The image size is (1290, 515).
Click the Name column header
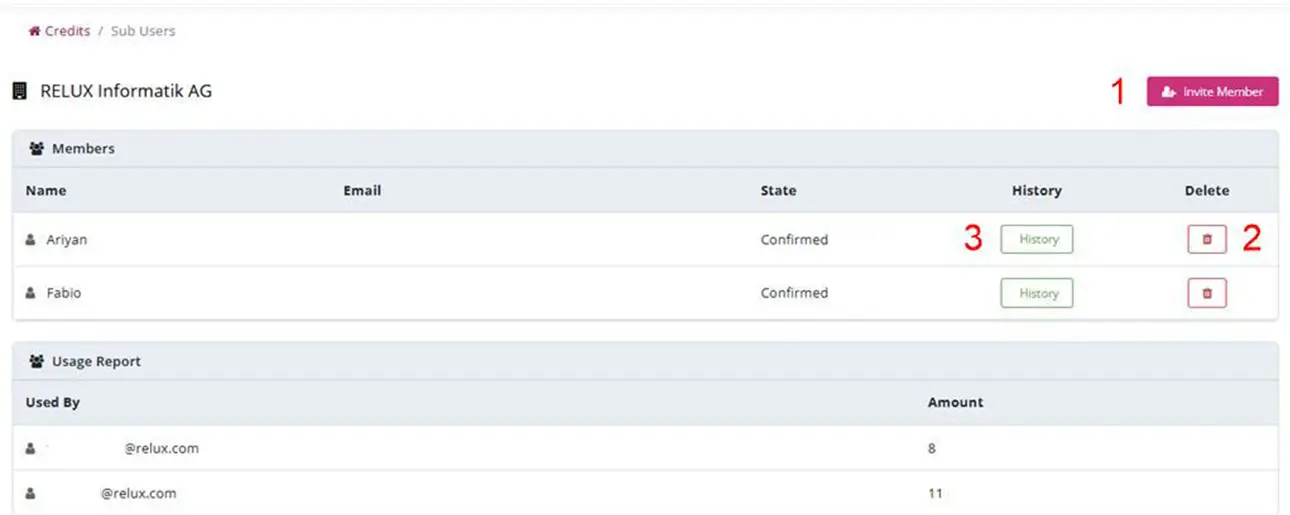coord(46,190)
